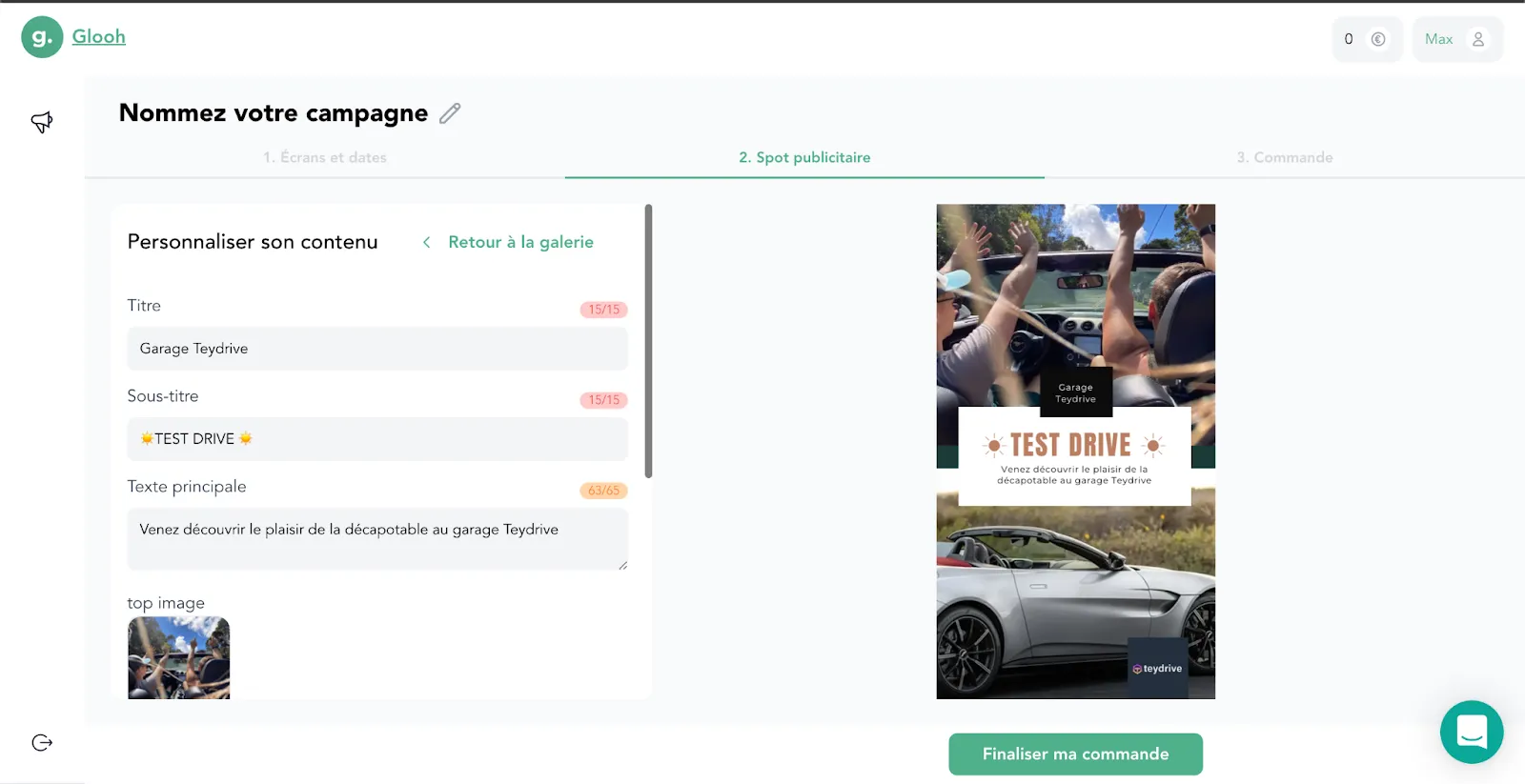Click the logout icon in sidebar
This screenshot has width=1525, height=784.
click(x=42, y=743)
